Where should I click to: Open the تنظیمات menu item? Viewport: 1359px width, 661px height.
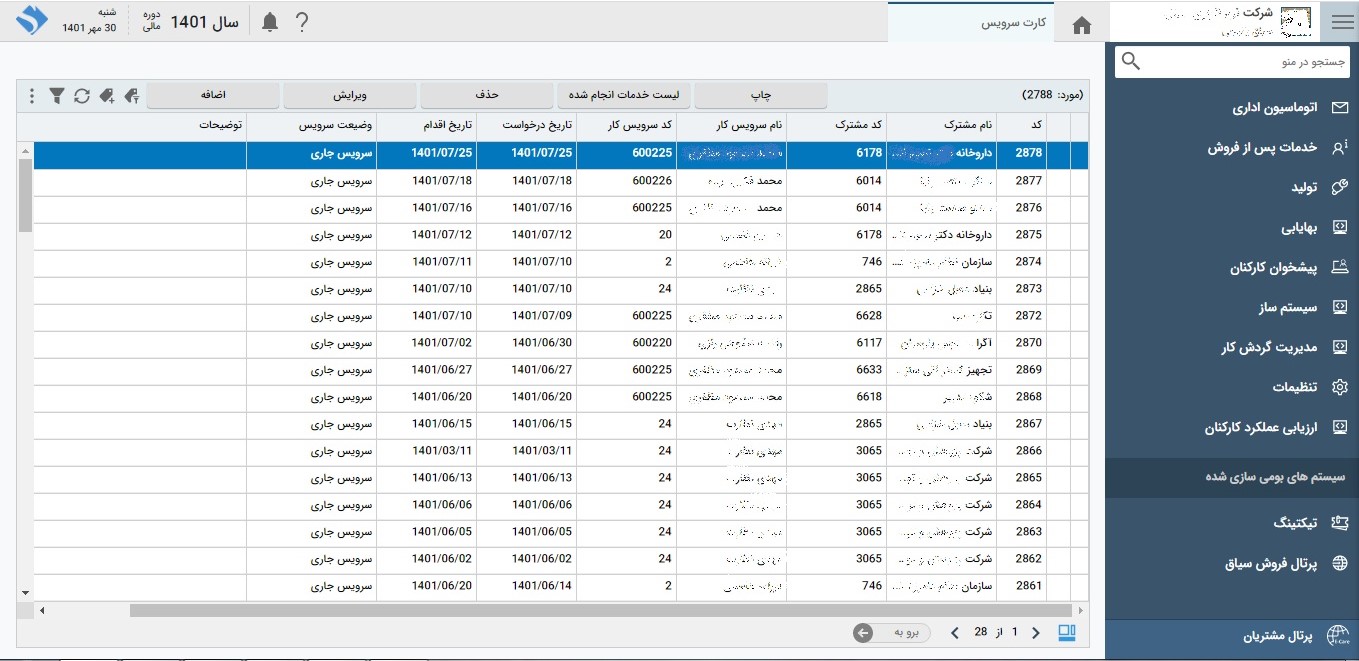click(x=1294, y=387)
